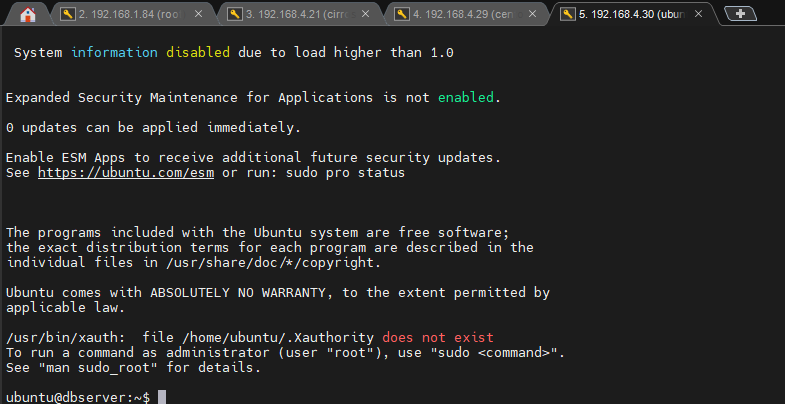
Task: Close the 192.168.4.29 session tab
Action: [533, 15]
